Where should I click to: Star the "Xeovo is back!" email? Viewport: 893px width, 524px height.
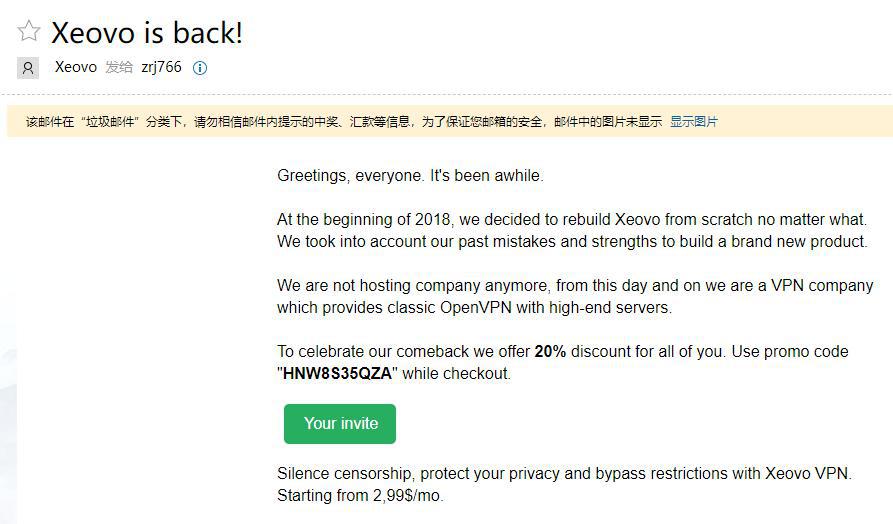pos(29,32)
